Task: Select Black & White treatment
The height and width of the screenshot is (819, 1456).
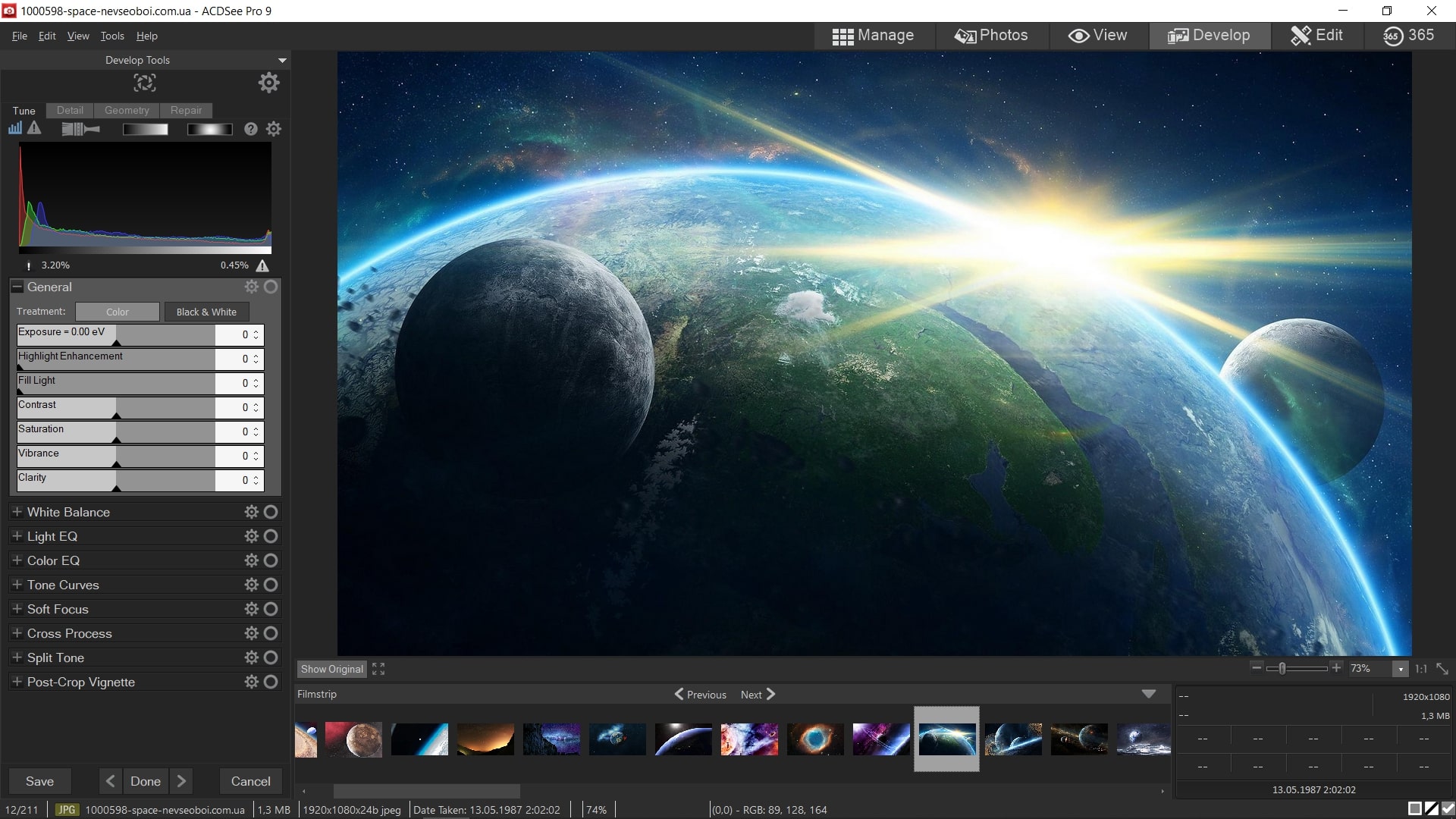Action: (x=206, y=312)
